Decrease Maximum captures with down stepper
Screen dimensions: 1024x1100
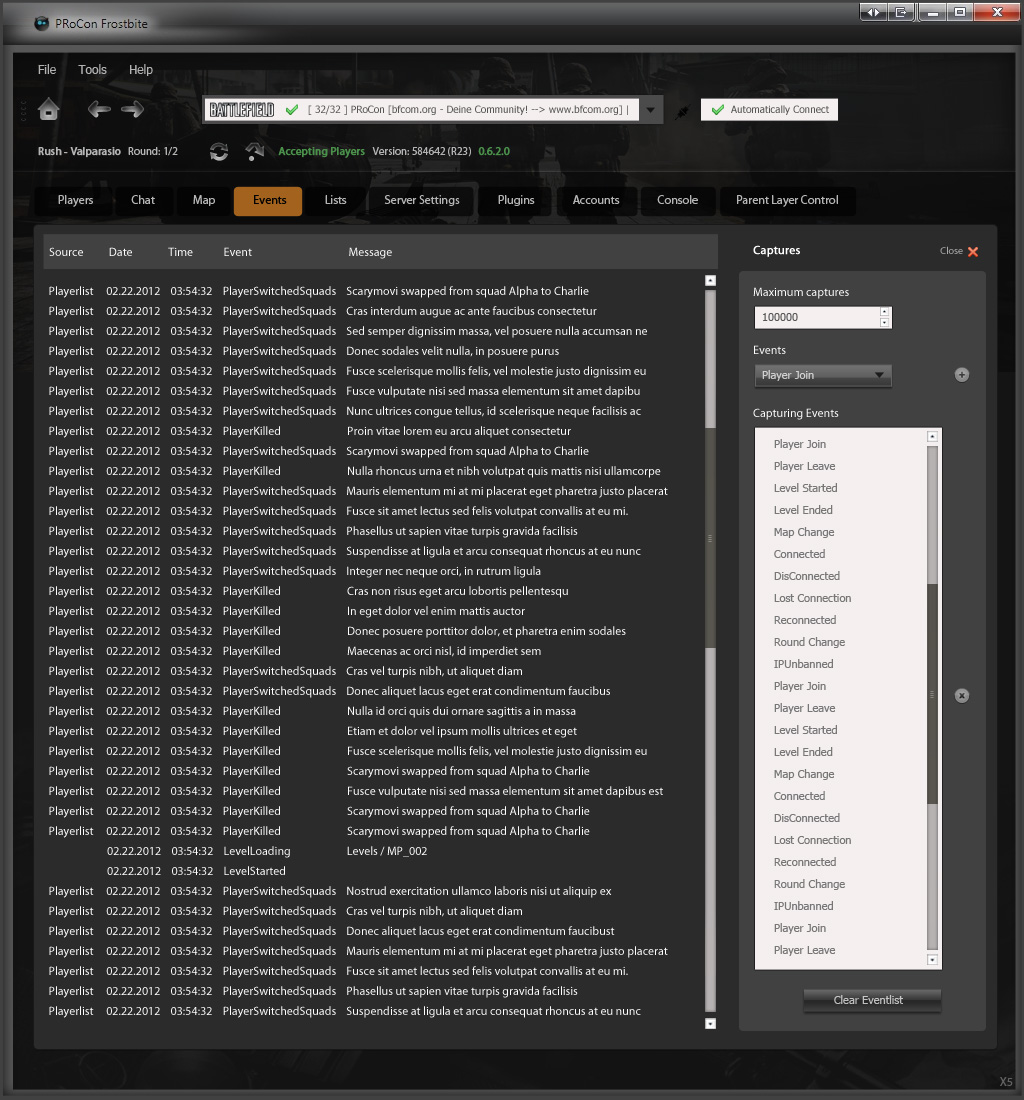885,323
